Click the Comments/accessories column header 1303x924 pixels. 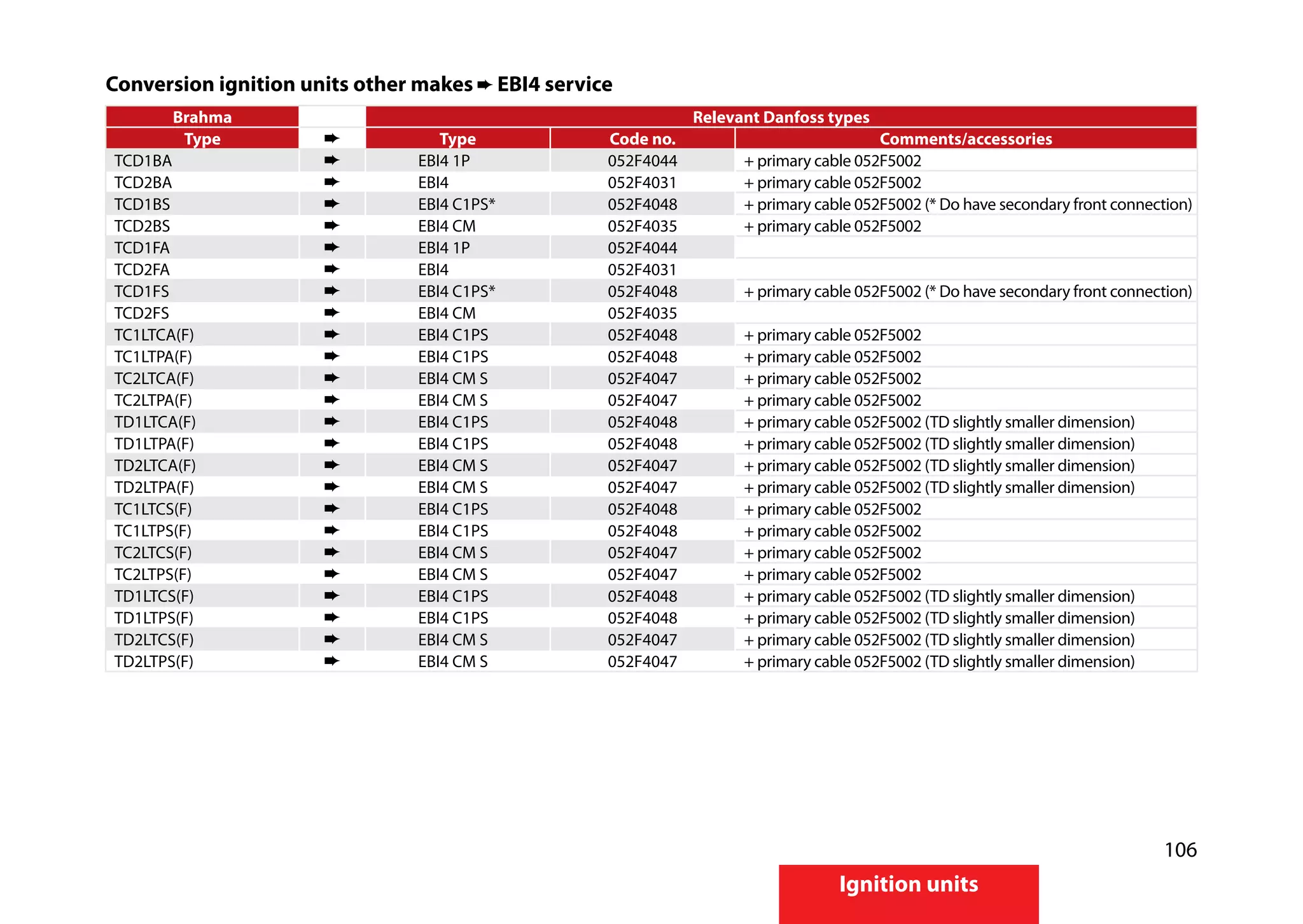coord(965,139)
